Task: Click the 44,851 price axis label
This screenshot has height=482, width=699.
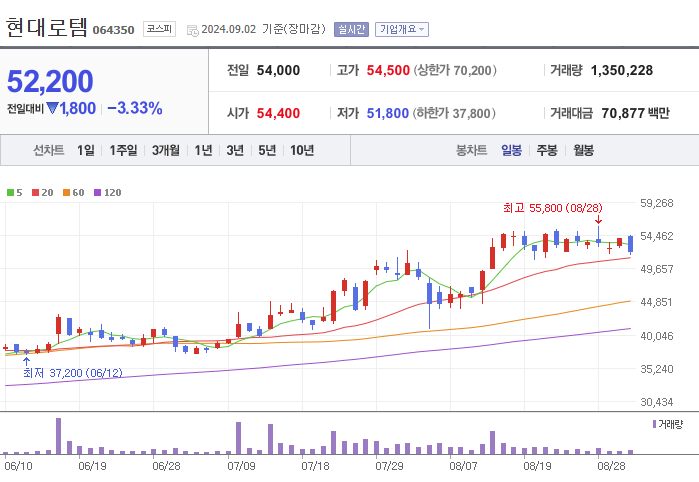Action: point(657,302)
